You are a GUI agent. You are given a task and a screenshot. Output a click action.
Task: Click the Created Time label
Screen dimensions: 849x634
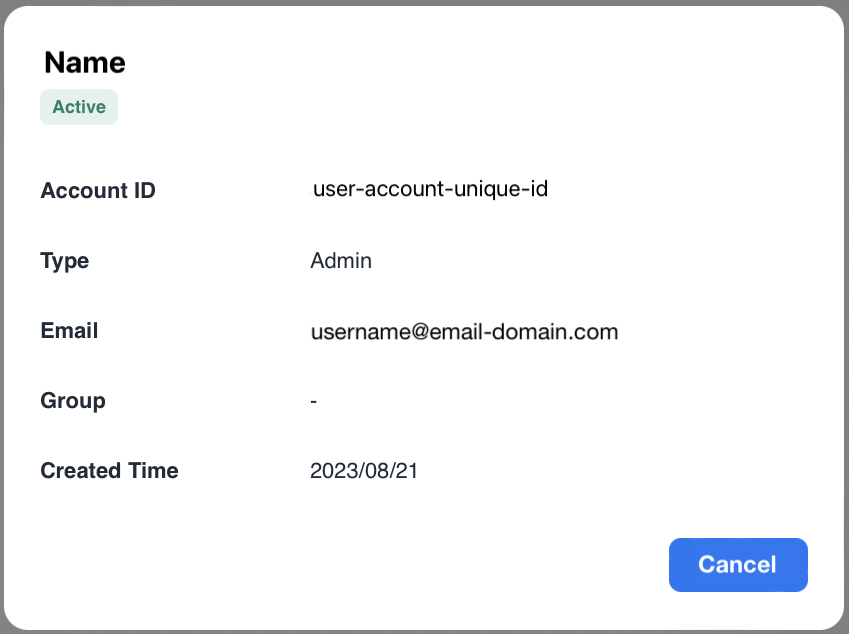click(109, 471)
